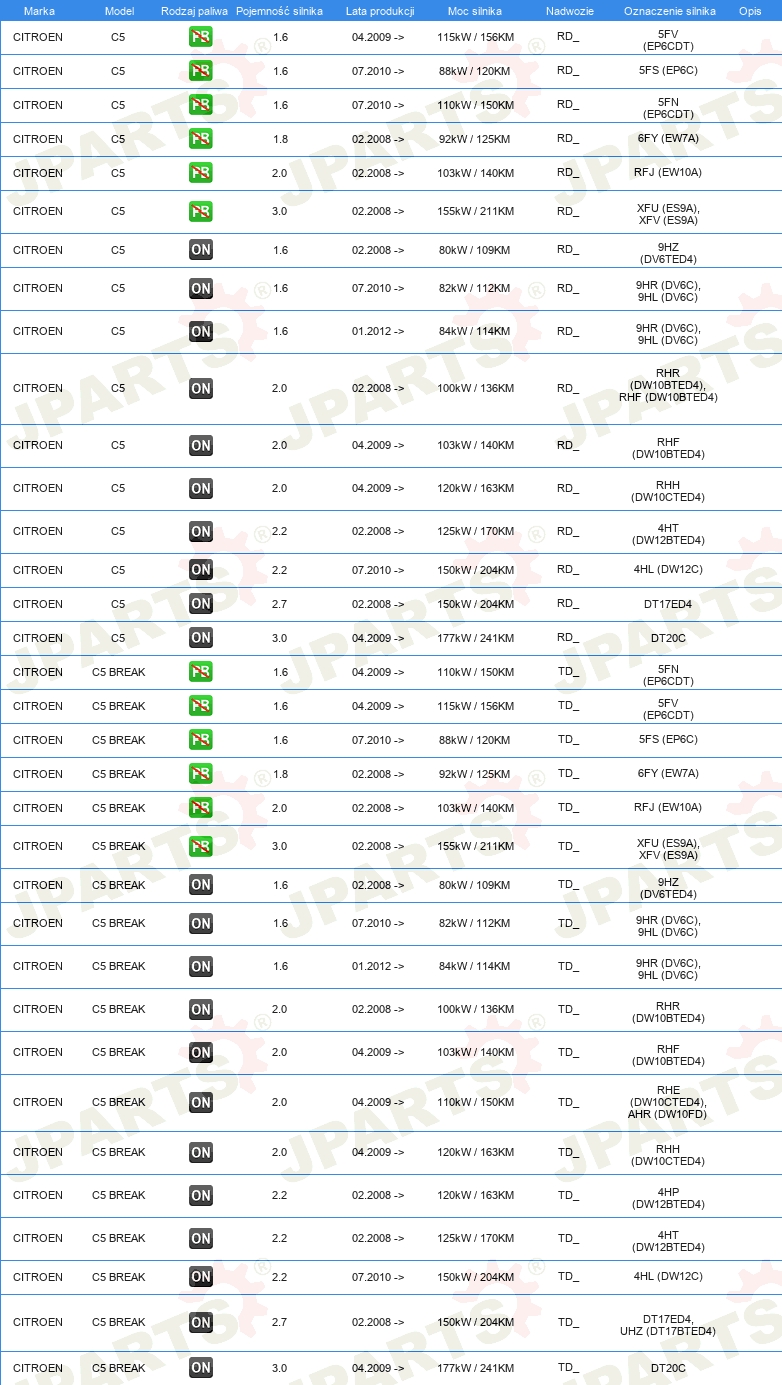Image resolution: width=782 pixels, height=1385 pixels.
Task: Click RHE (DW10CTED4), AHR (DW10FD) engine code cell
Action: 668,1102
